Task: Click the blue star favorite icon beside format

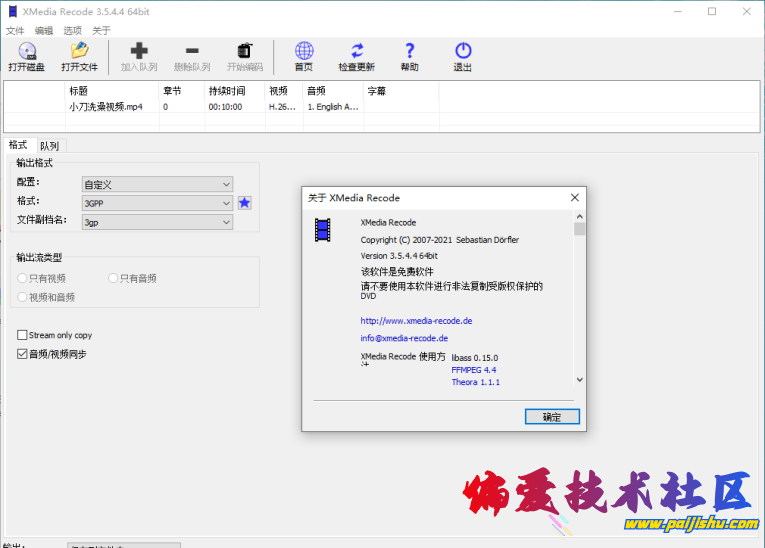Action: (244, 203)
